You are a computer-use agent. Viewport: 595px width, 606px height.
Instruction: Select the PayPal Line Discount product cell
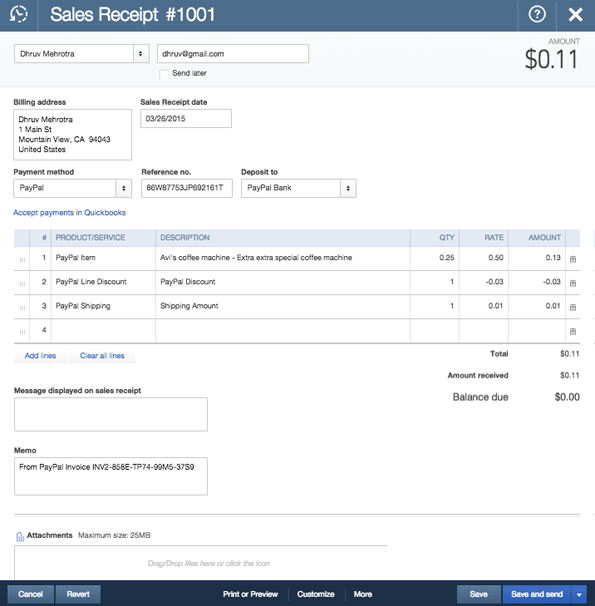tap(104, 282)
